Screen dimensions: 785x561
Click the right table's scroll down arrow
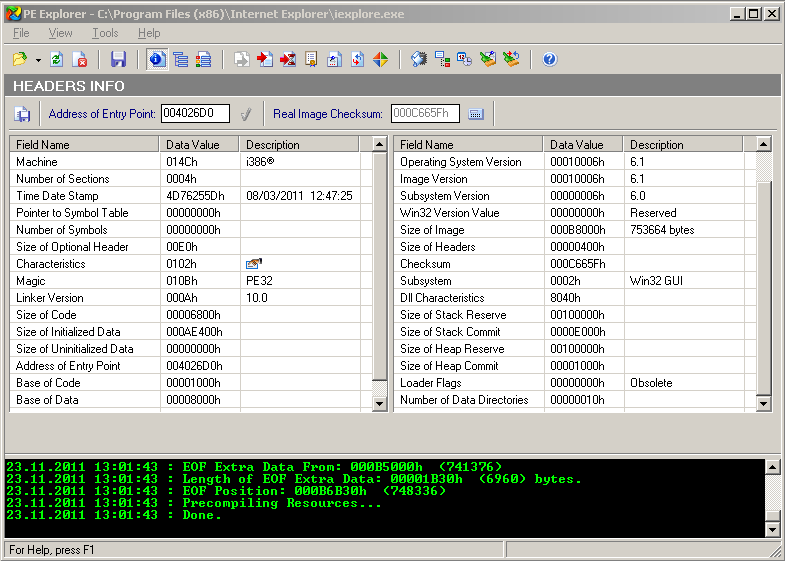763,403
